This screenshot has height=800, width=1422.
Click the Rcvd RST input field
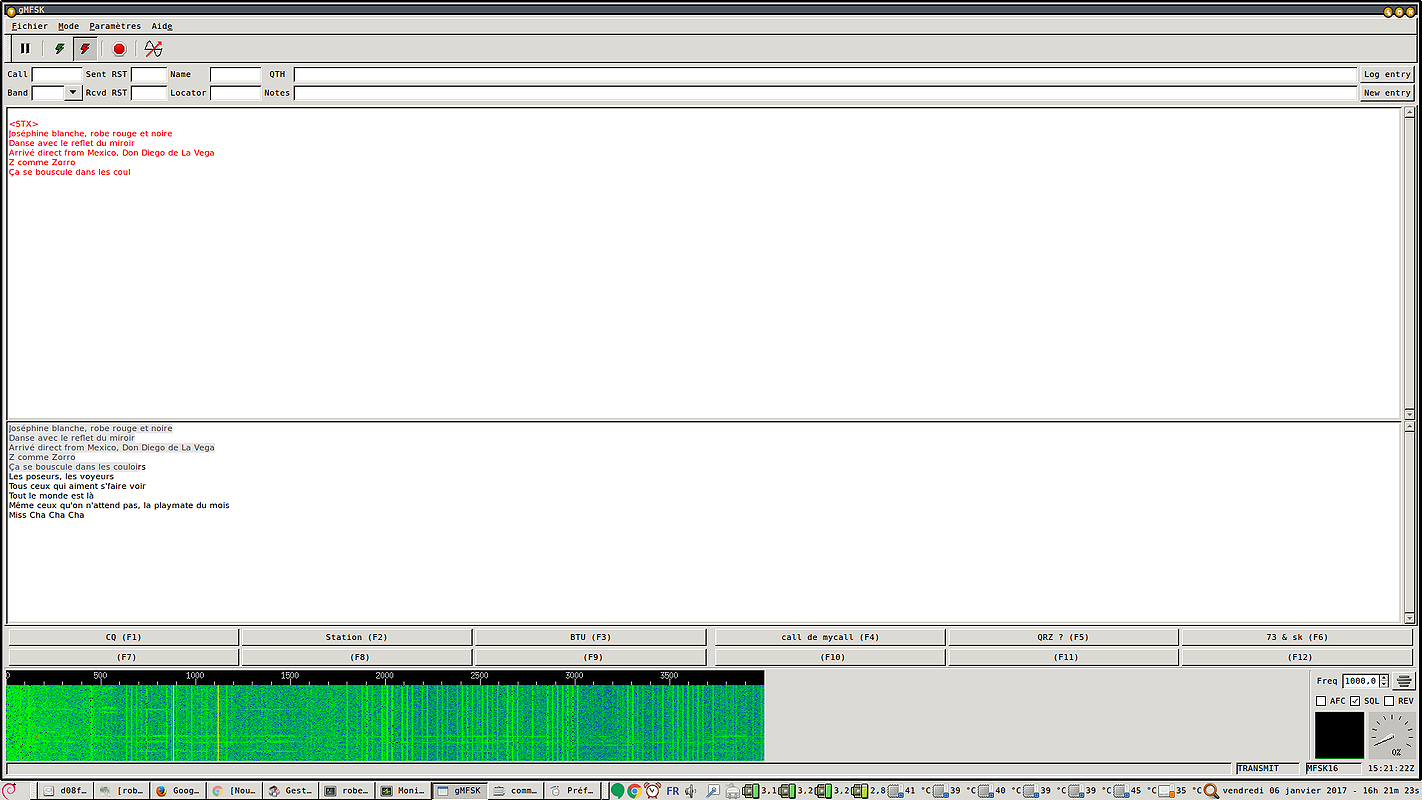pos(149,92)
